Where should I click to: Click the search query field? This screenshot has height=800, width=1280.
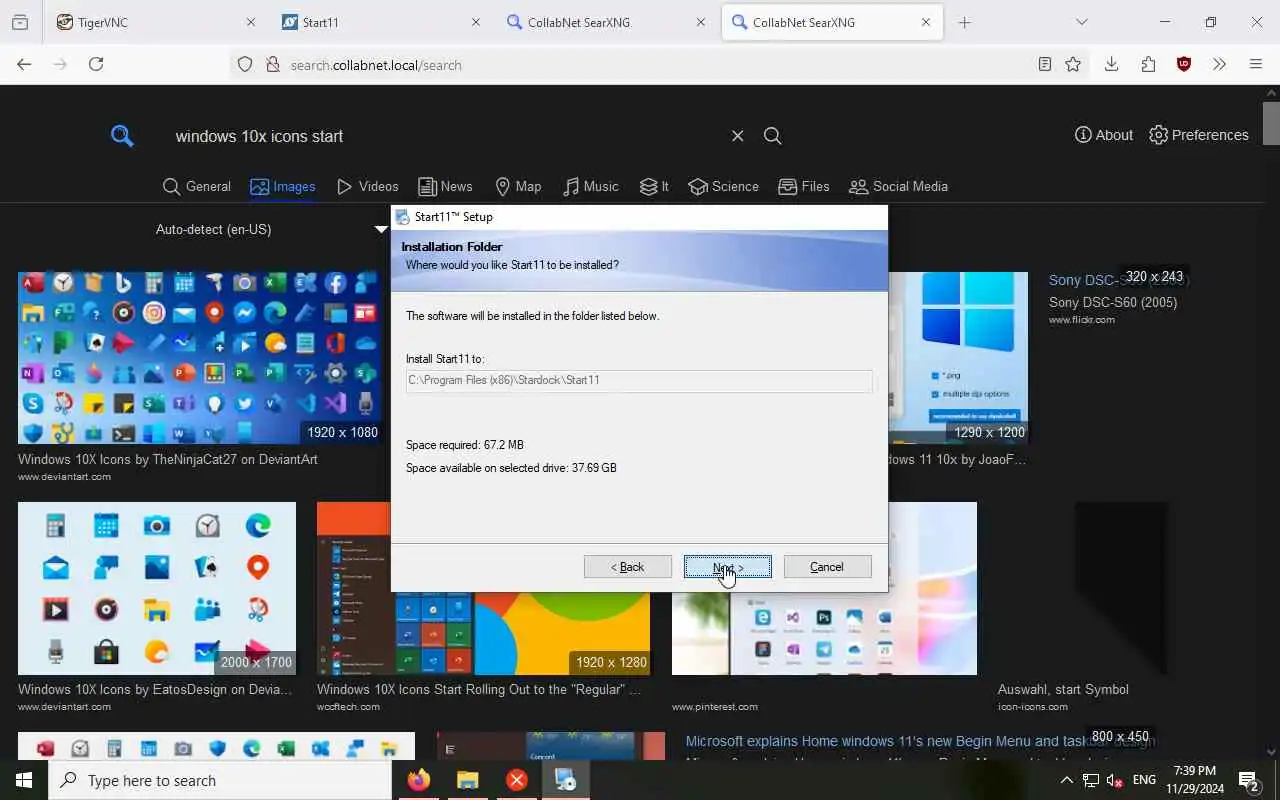445,136
